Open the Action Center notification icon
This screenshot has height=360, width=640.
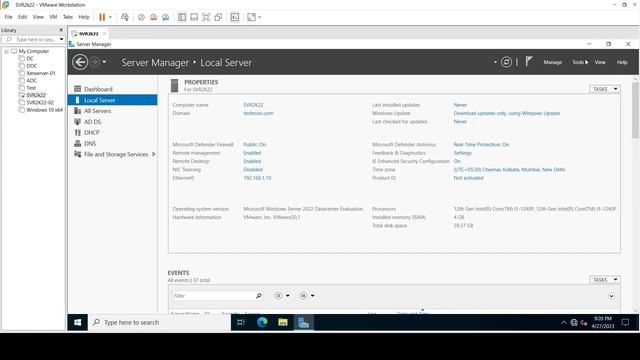pos(625,322)
